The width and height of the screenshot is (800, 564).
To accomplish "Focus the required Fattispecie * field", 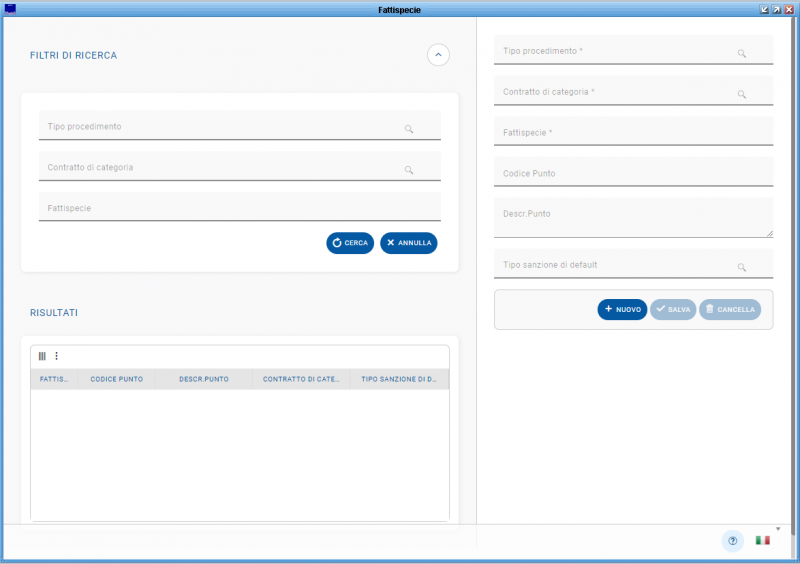I will (x=633, y=131).
